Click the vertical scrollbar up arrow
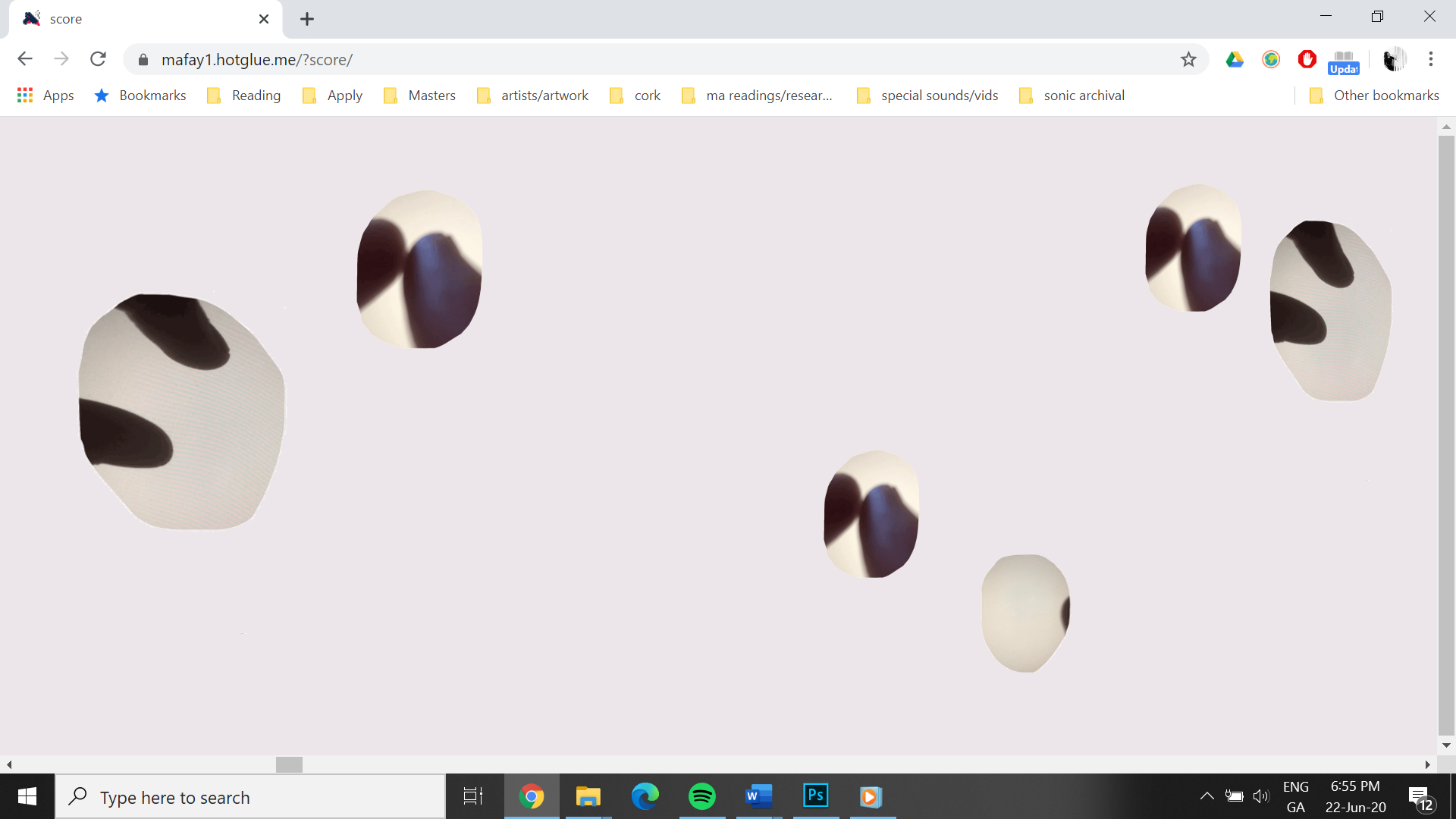The image size is (1456, 819). (1446, 127)
